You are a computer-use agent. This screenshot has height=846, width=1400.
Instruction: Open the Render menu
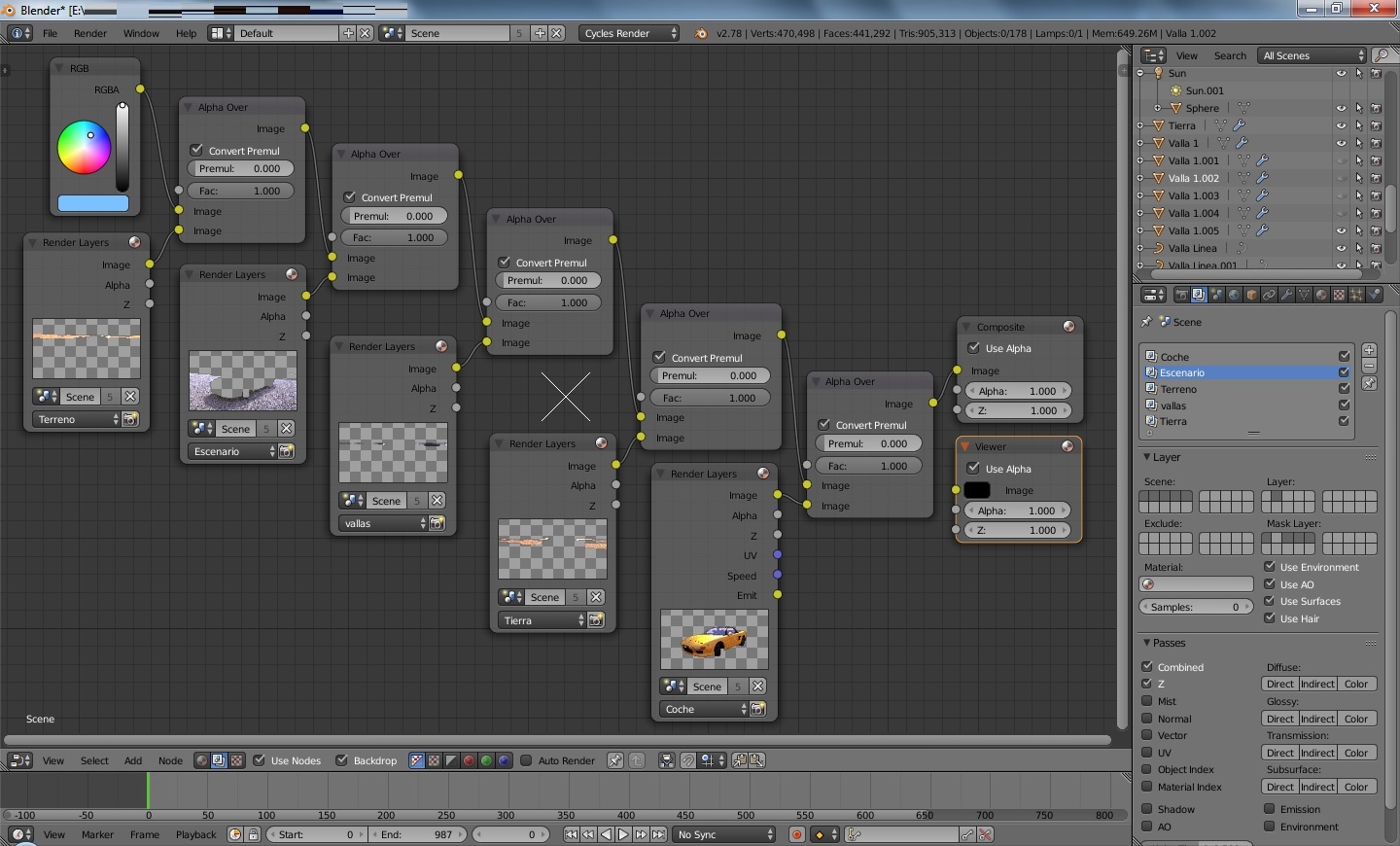90,33
